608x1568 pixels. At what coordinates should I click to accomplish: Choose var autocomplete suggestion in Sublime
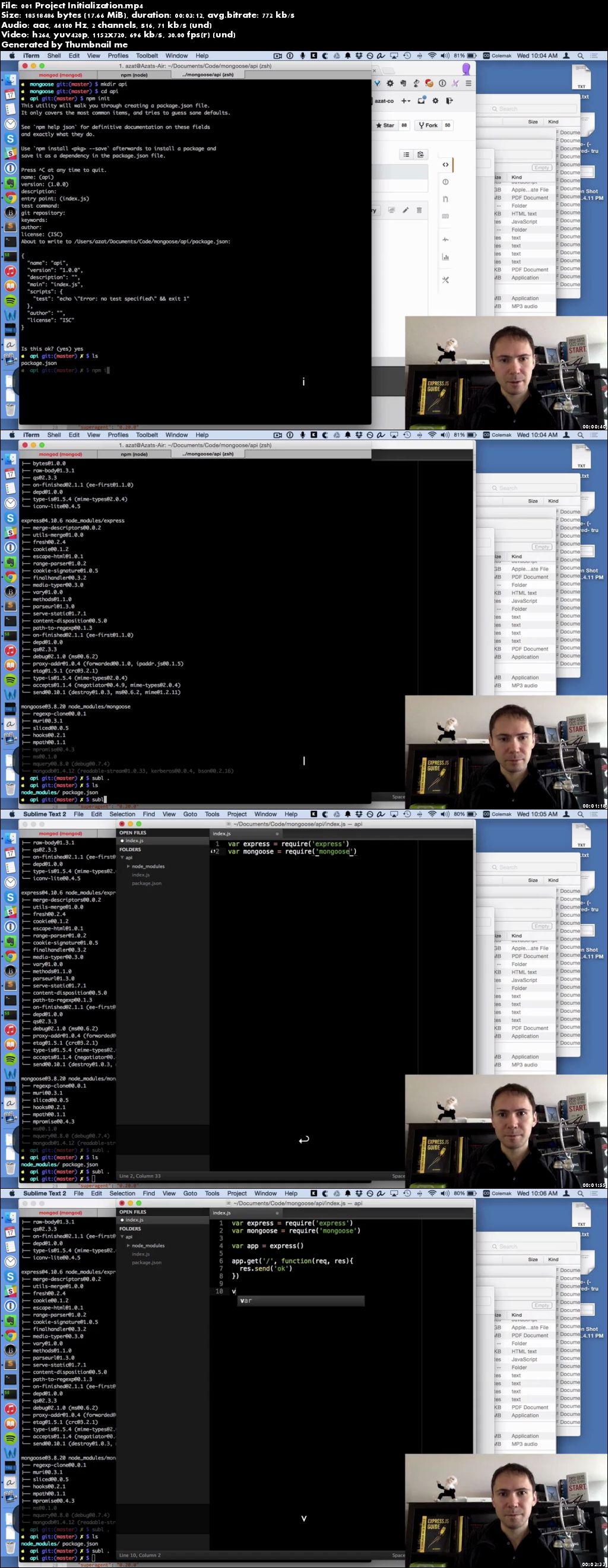click(300, 1300)
